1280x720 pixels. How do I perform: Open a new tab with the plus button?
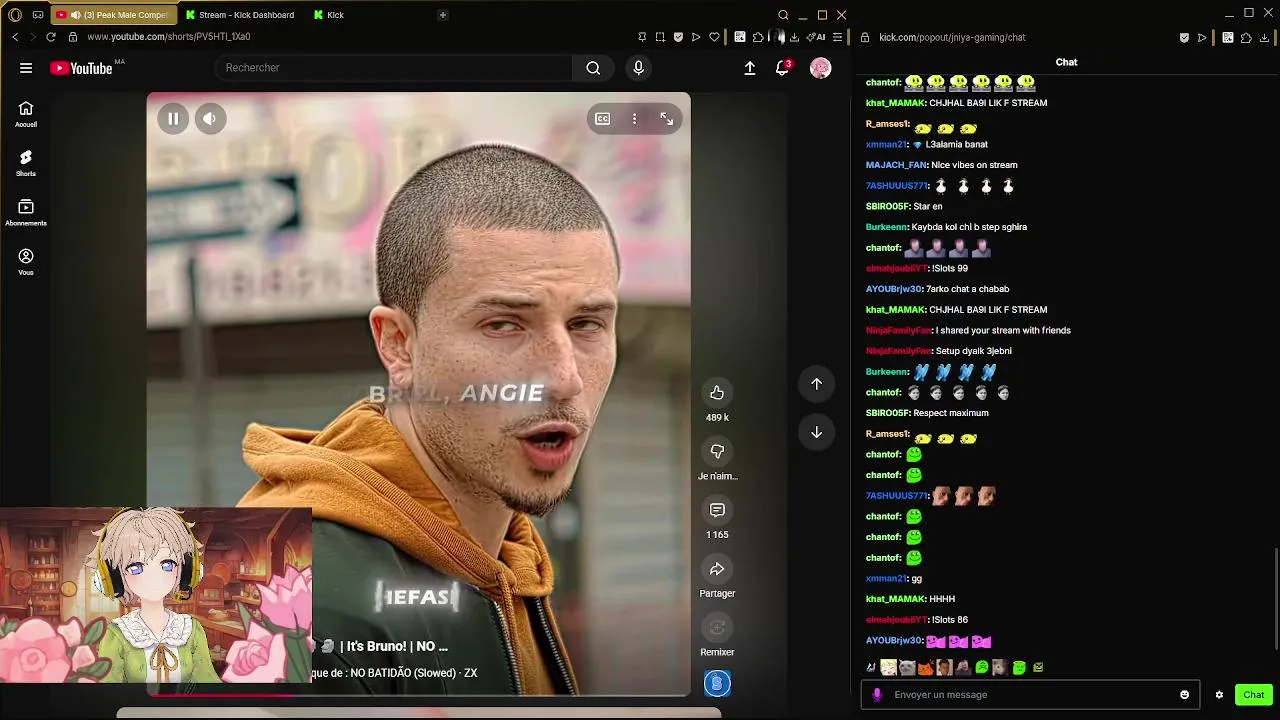click(x=443, y=15)
